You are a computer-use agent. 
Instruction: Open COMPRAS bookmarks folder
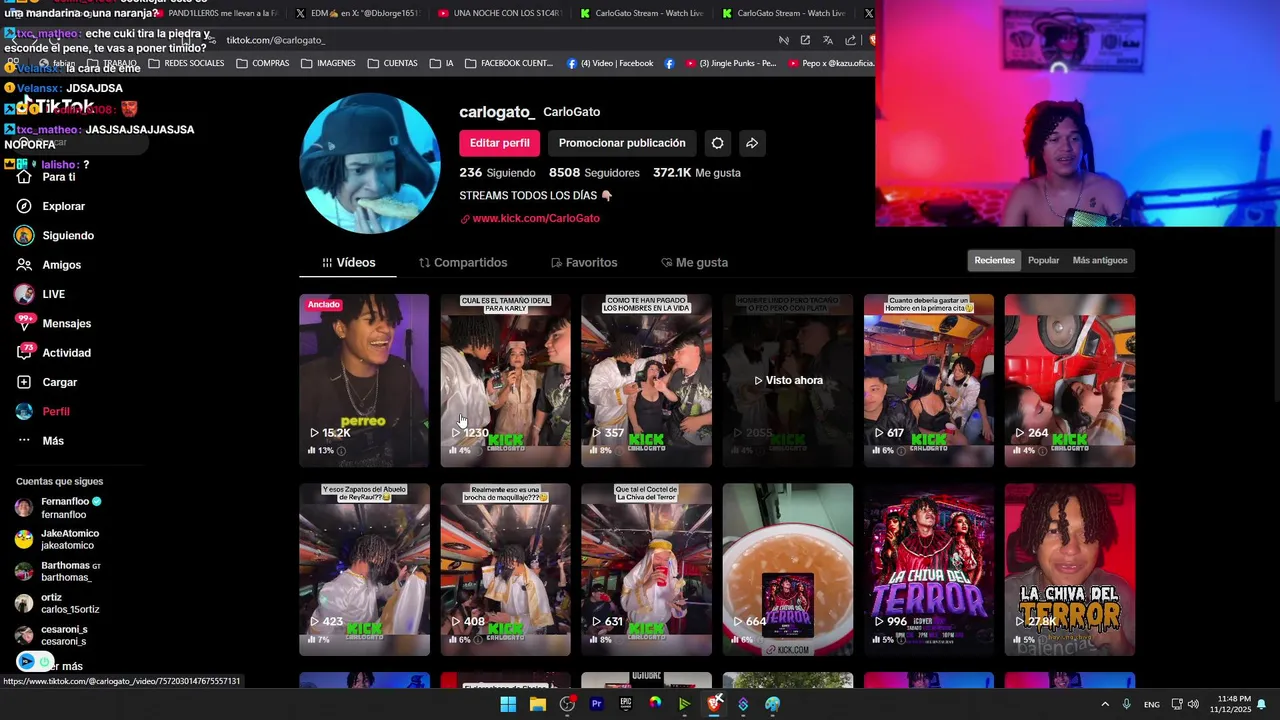(x=263, y=63)
